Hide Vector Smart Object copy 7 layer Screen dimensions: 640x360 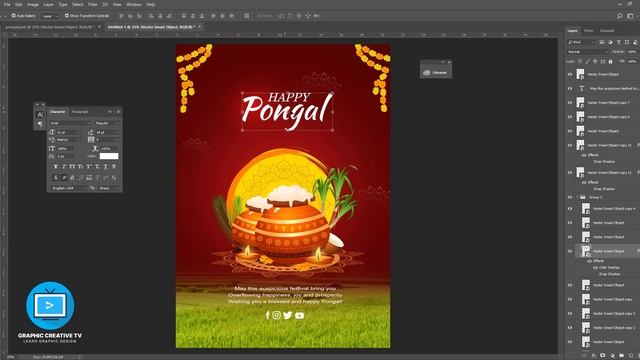click(570, 103)
